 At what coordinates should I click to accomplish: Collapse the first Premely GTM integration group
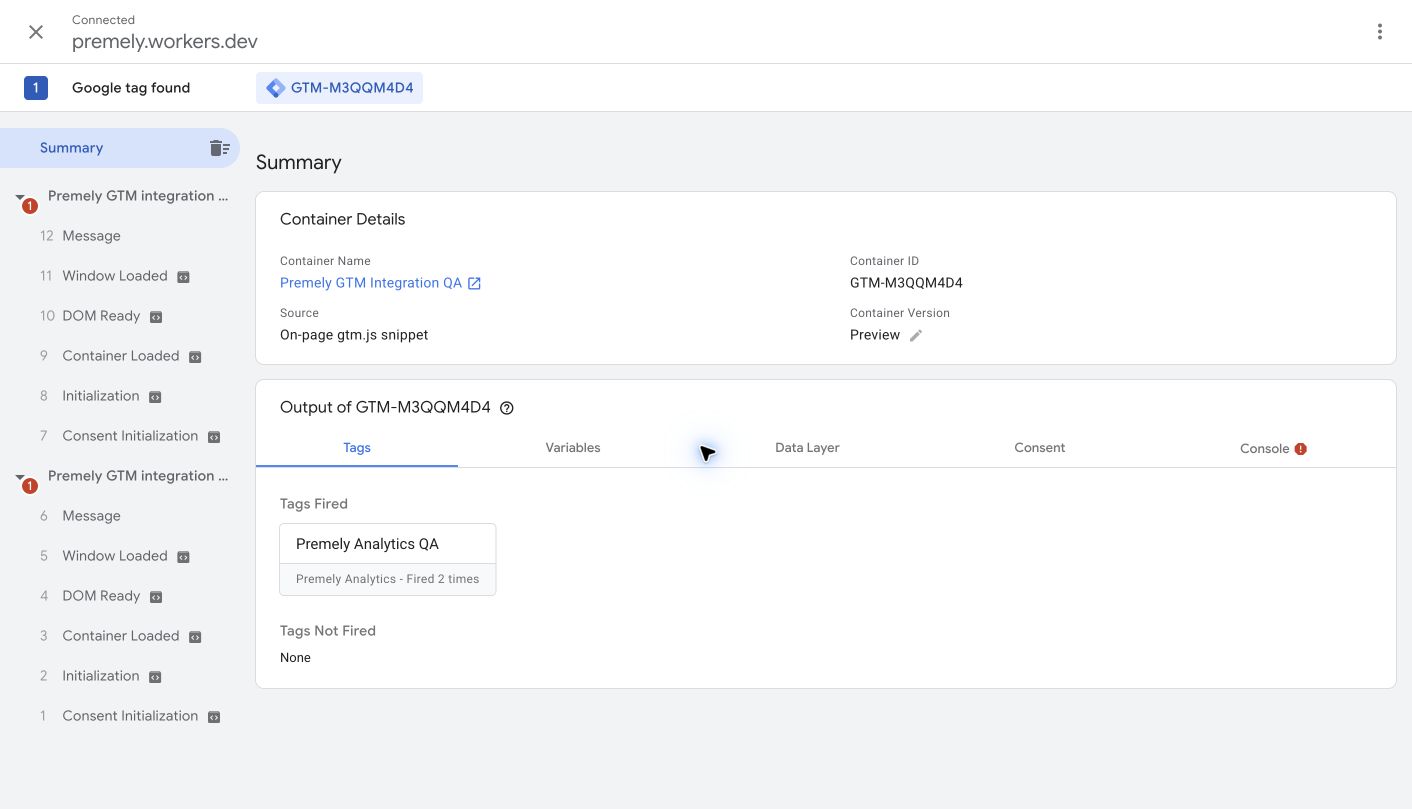[20, 198]
